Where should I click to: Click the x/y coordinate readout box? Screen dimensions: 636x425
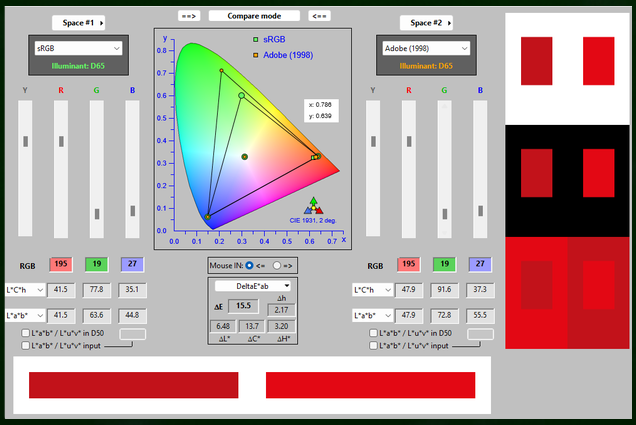click(x=321, y=110)
